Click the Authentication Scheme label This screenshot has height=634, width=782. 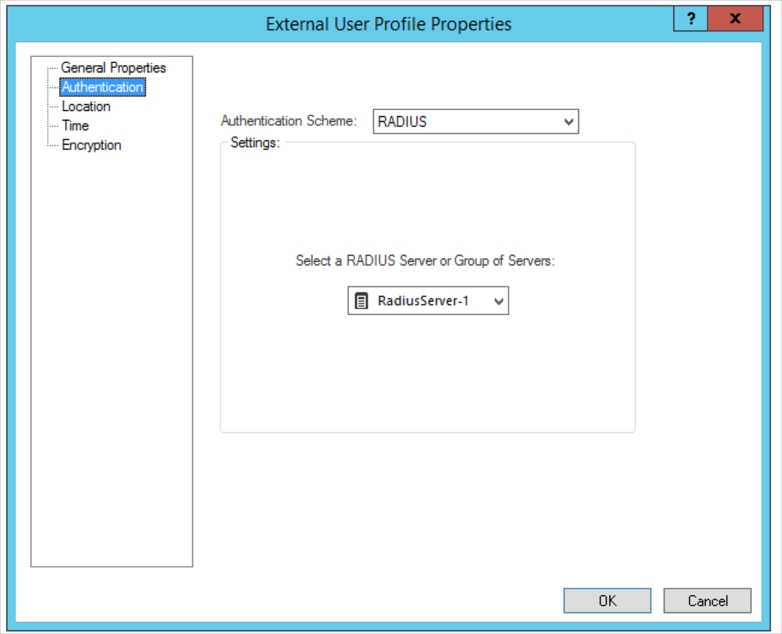[288, 121]
